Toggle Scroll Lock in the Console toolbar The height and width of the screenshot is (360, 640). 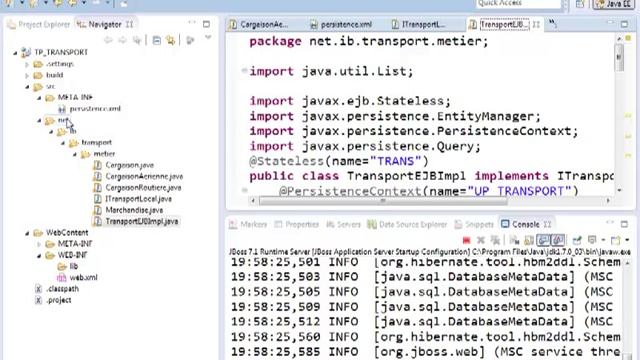[529, 240]
